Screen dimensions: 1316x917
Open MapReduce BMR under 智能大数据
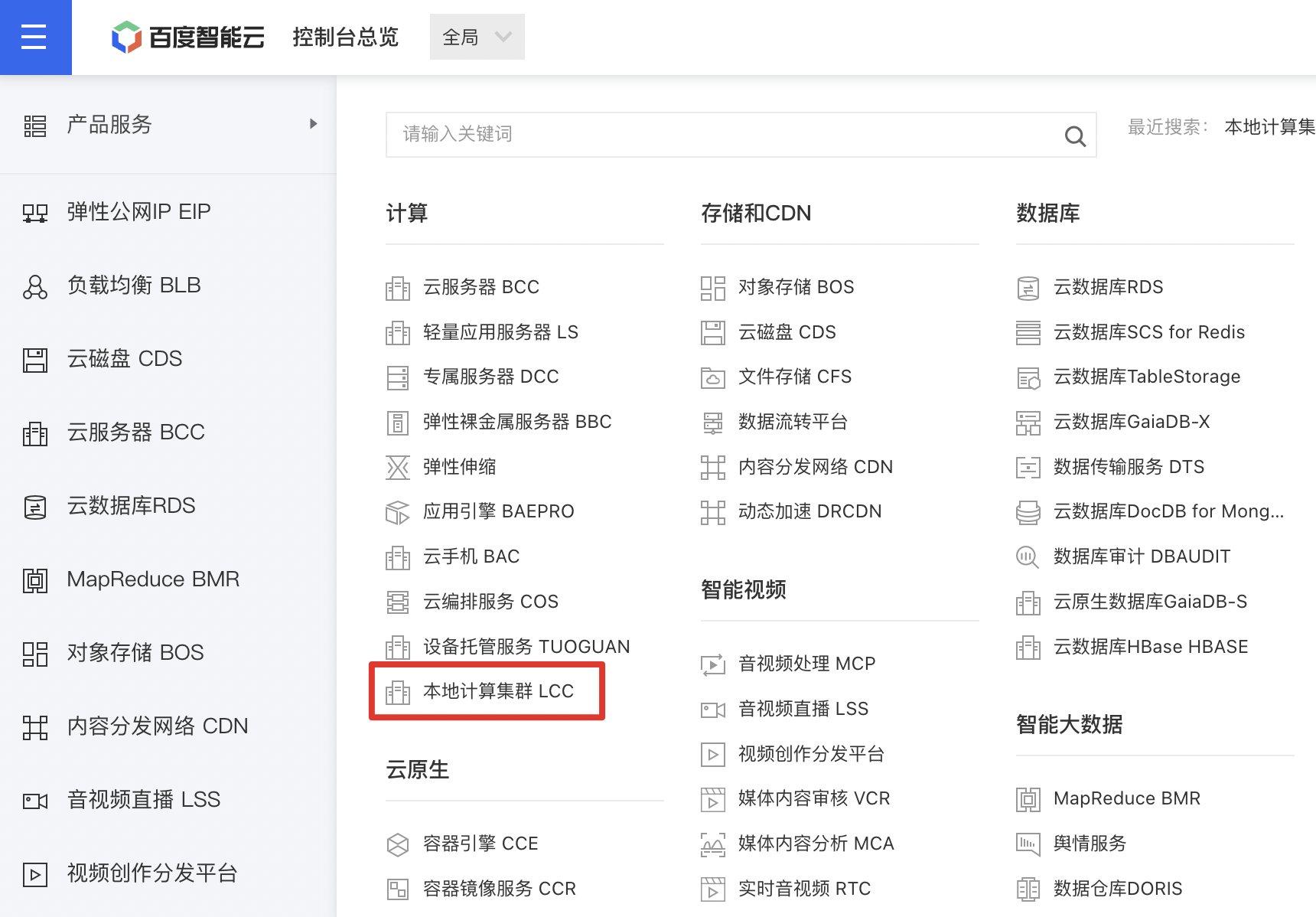tap(1126, 798)
